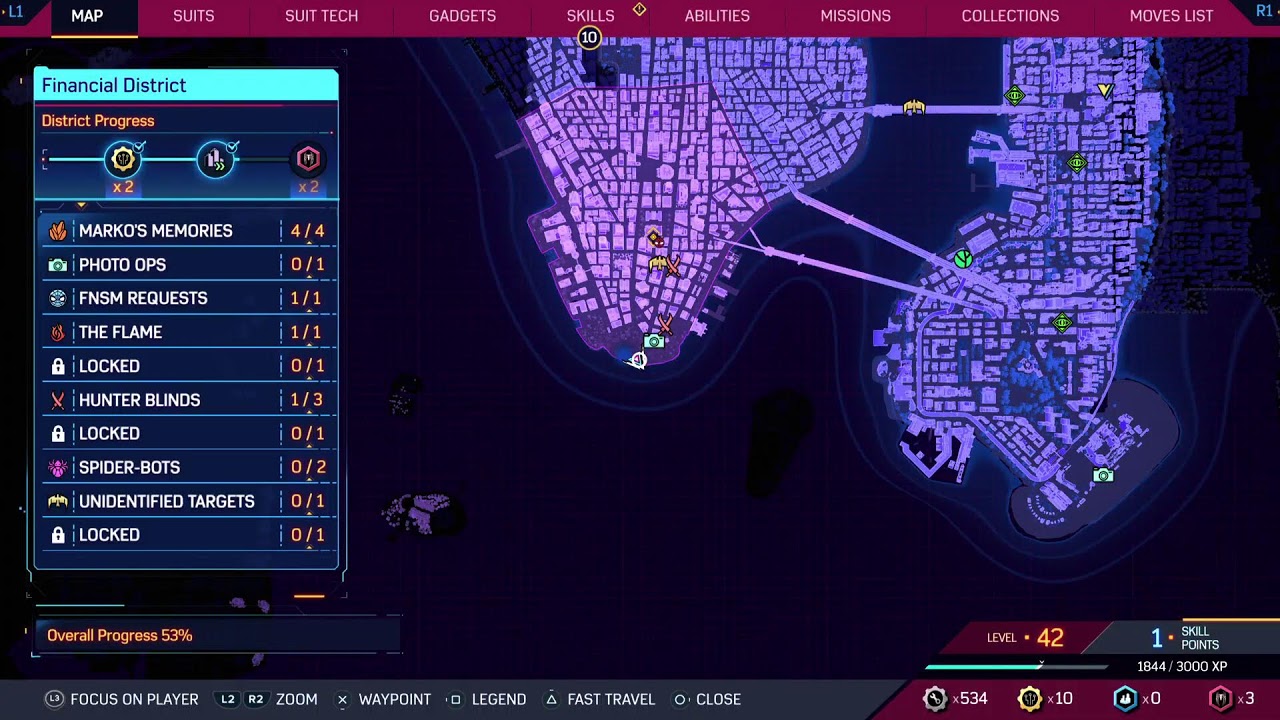Click the green diamond marker below the yellow triangle
The height and width of the screenshot is (720, 1280).
click(1077, 163)
